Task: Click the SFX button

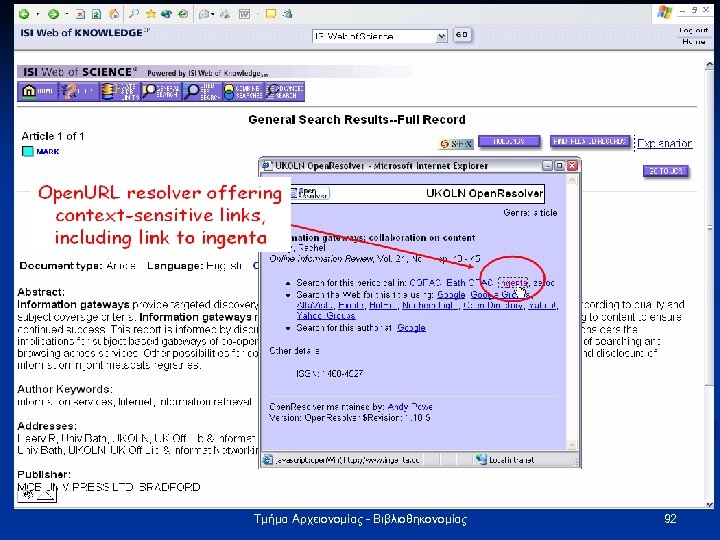Action: point(456,144)
